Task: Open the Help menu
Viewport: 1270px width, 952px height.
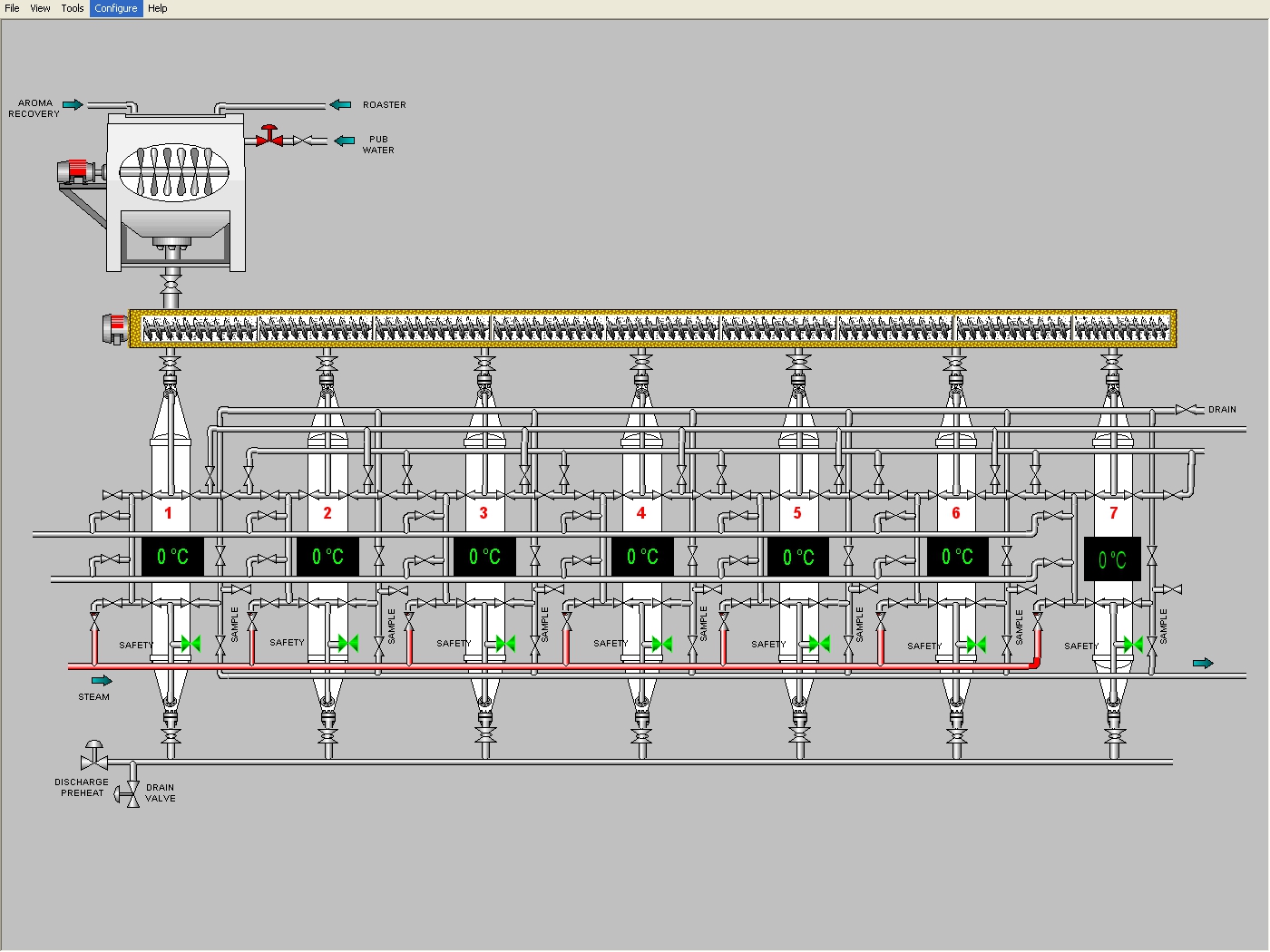Action: 157,8
